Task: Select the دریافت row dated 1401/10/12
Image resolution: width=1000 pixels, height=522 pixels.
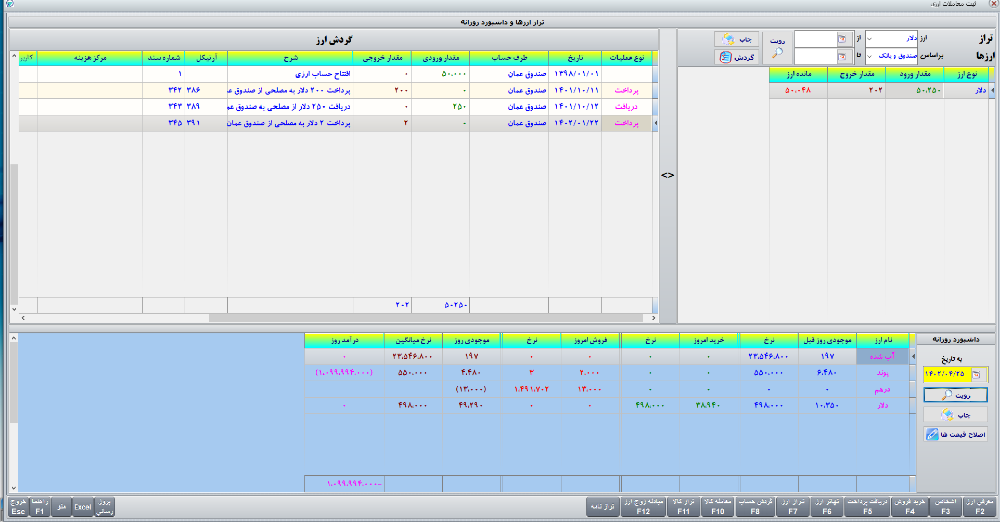Action: click(x=335, y=107)
